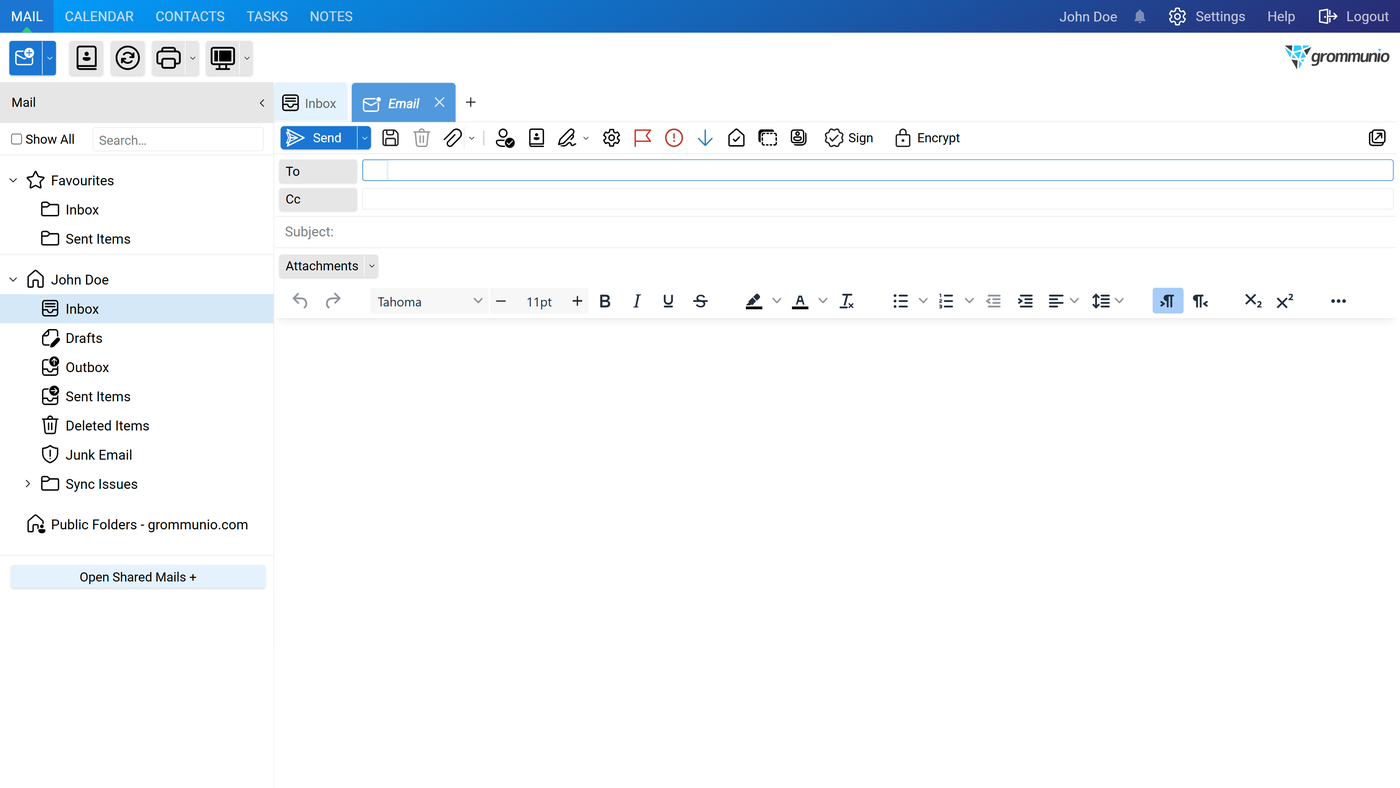This screenshot has height=788, width=1400.
Task: Apply superscript formatting
Action: 1285,301
